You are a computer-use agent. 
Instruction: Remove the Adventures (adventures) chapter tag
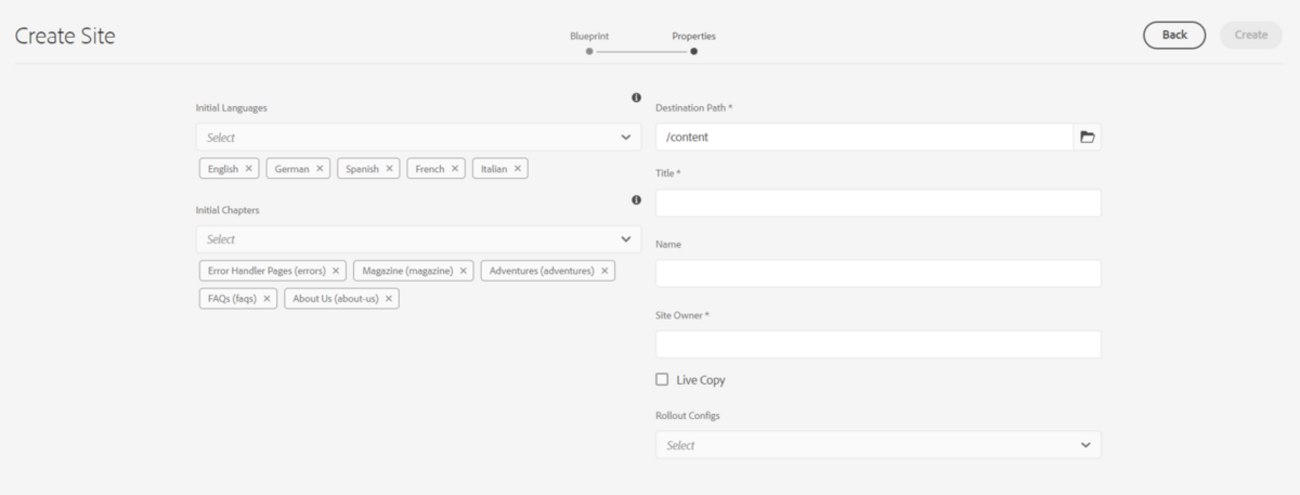click(604, 271)
